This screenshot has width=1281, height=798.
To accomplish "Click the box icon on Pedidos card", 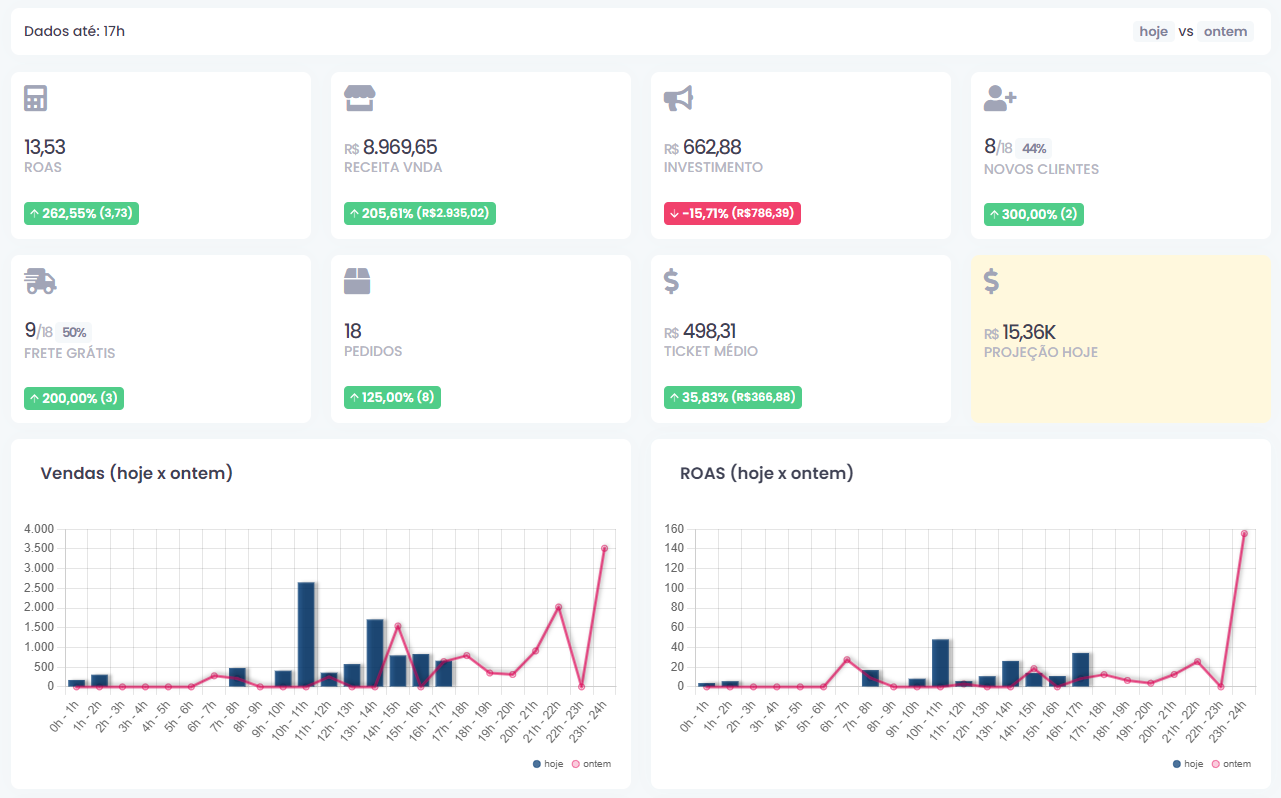I will (357, 282).
